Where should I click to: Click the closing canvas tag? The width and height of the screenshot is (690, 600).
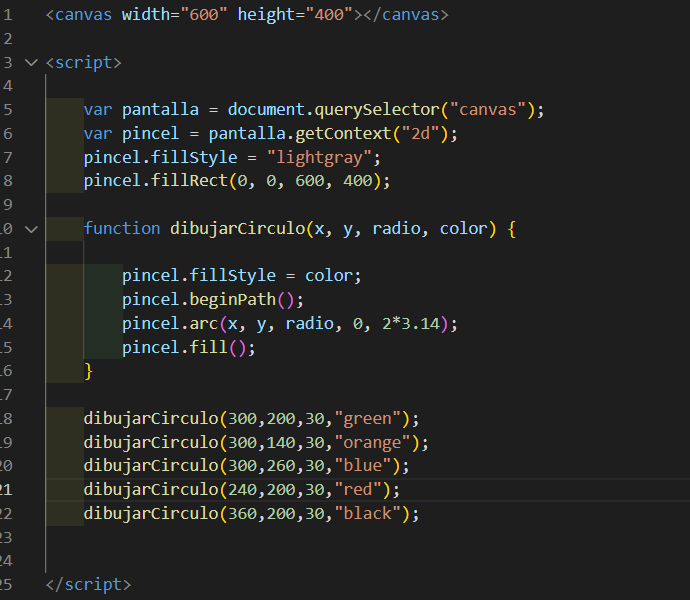(x=406, y=15)
